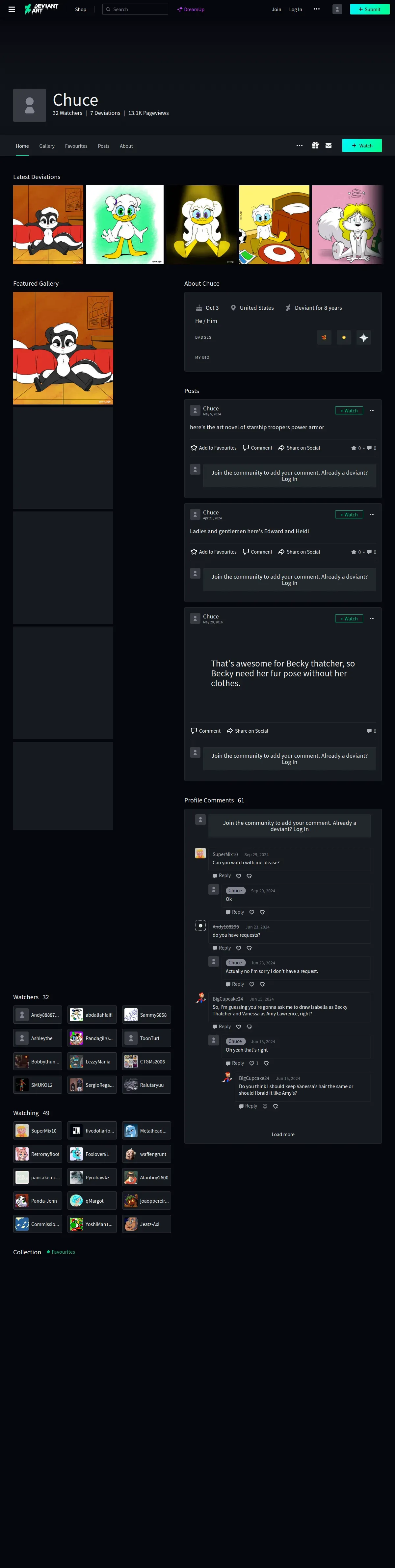Open the Featured Gallery skunk image
Viewport: 395px width, 1568px height.
[x=63, y=348]
